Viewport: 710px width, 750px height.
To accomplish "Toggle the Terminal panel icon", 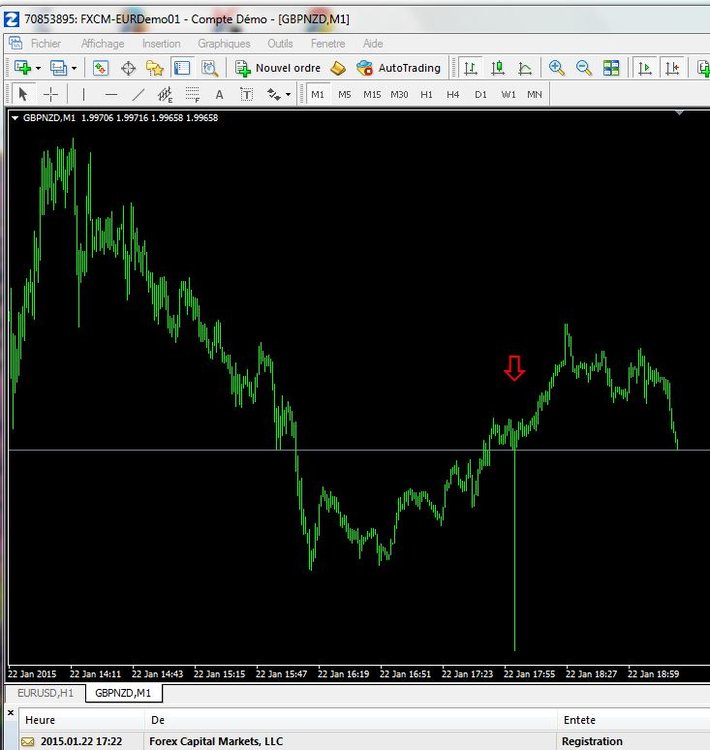I will click(182, 68).
